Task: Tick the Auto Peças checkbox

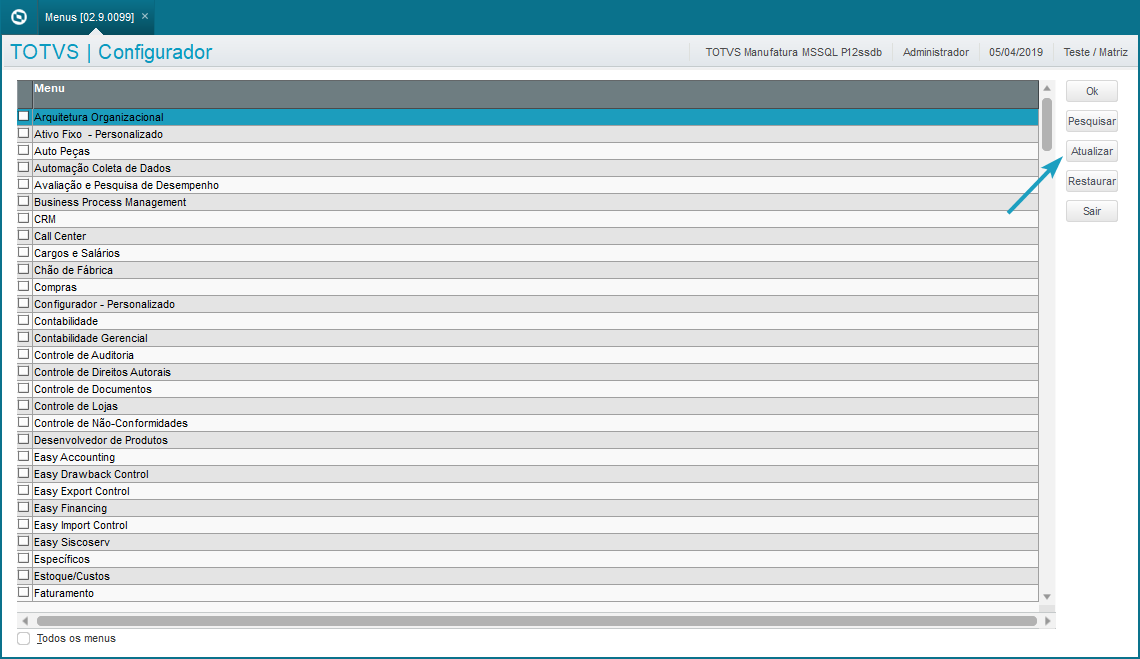Action: [24, 151]
